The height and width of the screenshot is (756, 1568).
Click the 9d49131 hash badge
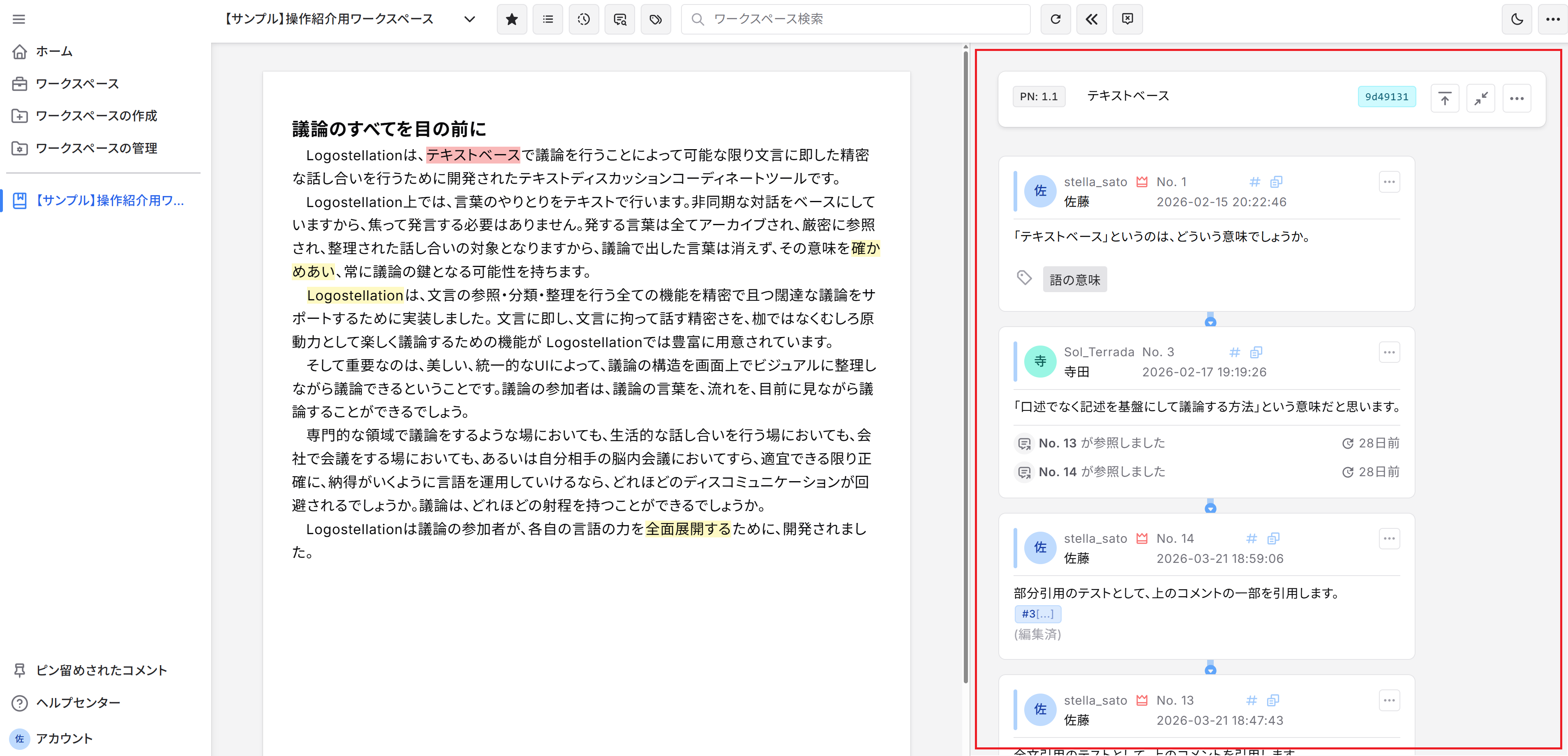(1387, 97)
